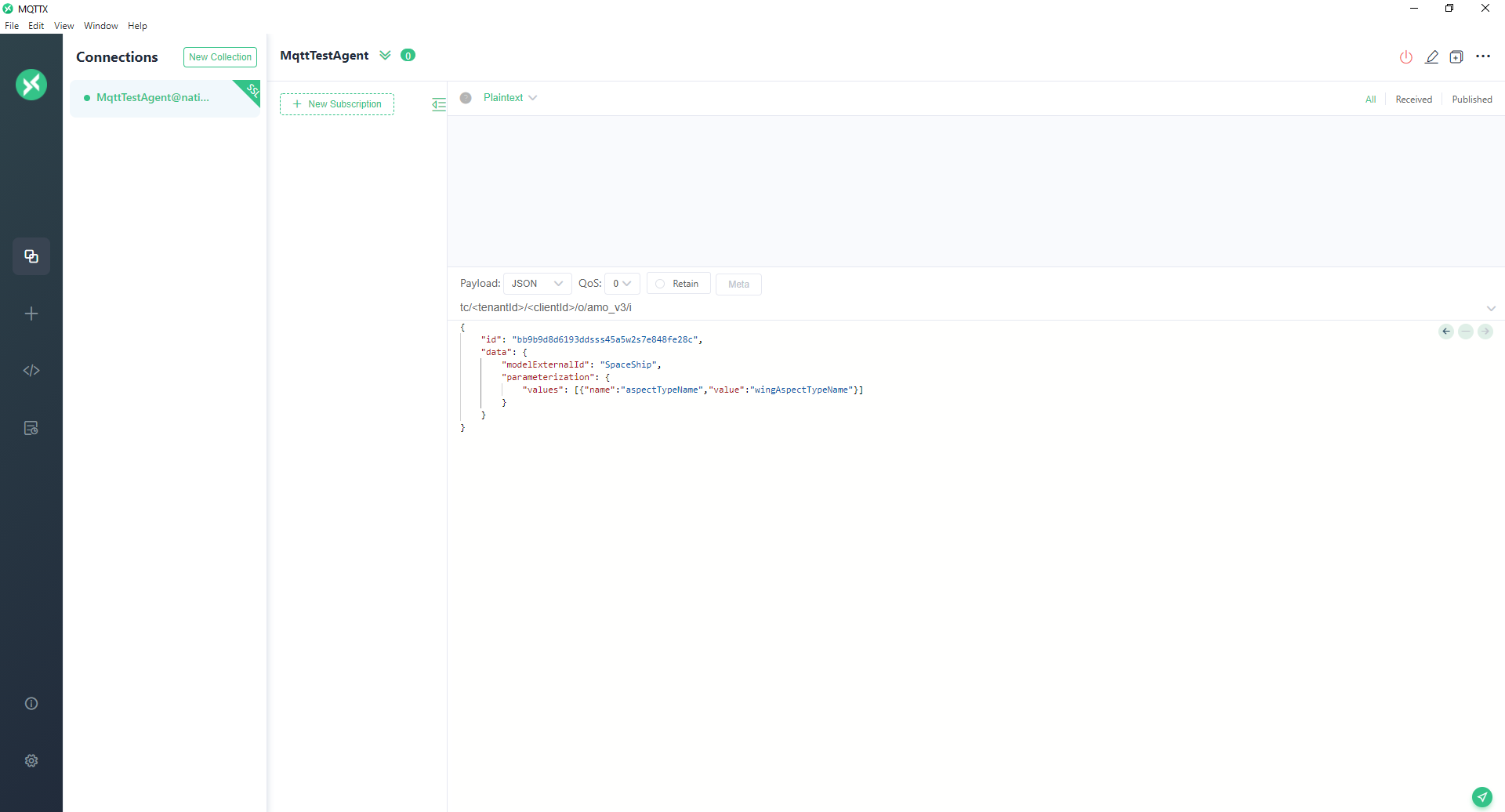Open the Connections view in sidebar
The image size is (1505, 812).
[x=31, y=256]
